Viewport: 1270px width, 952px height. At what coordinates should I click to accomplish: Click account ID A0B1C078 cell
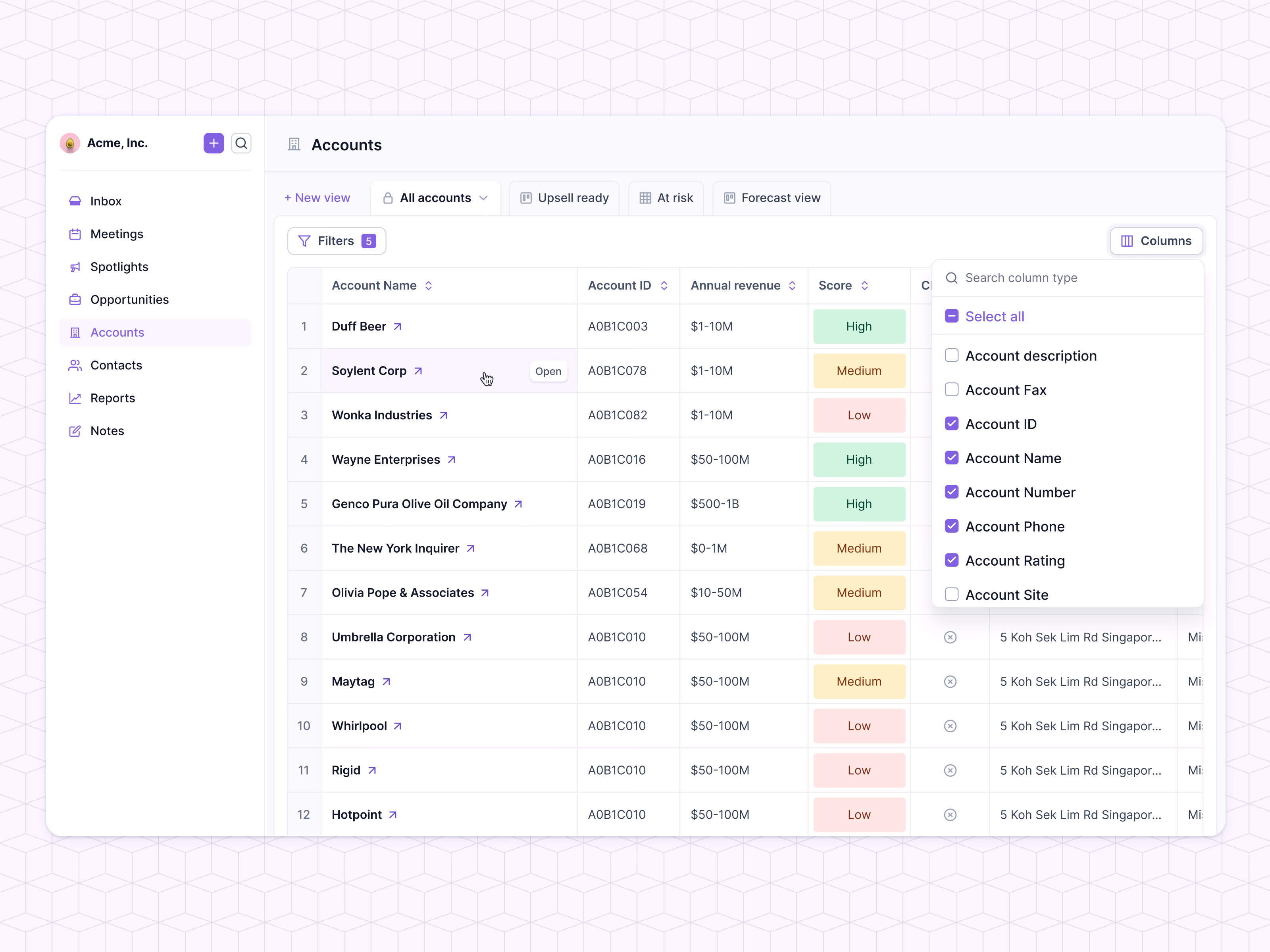628,371
